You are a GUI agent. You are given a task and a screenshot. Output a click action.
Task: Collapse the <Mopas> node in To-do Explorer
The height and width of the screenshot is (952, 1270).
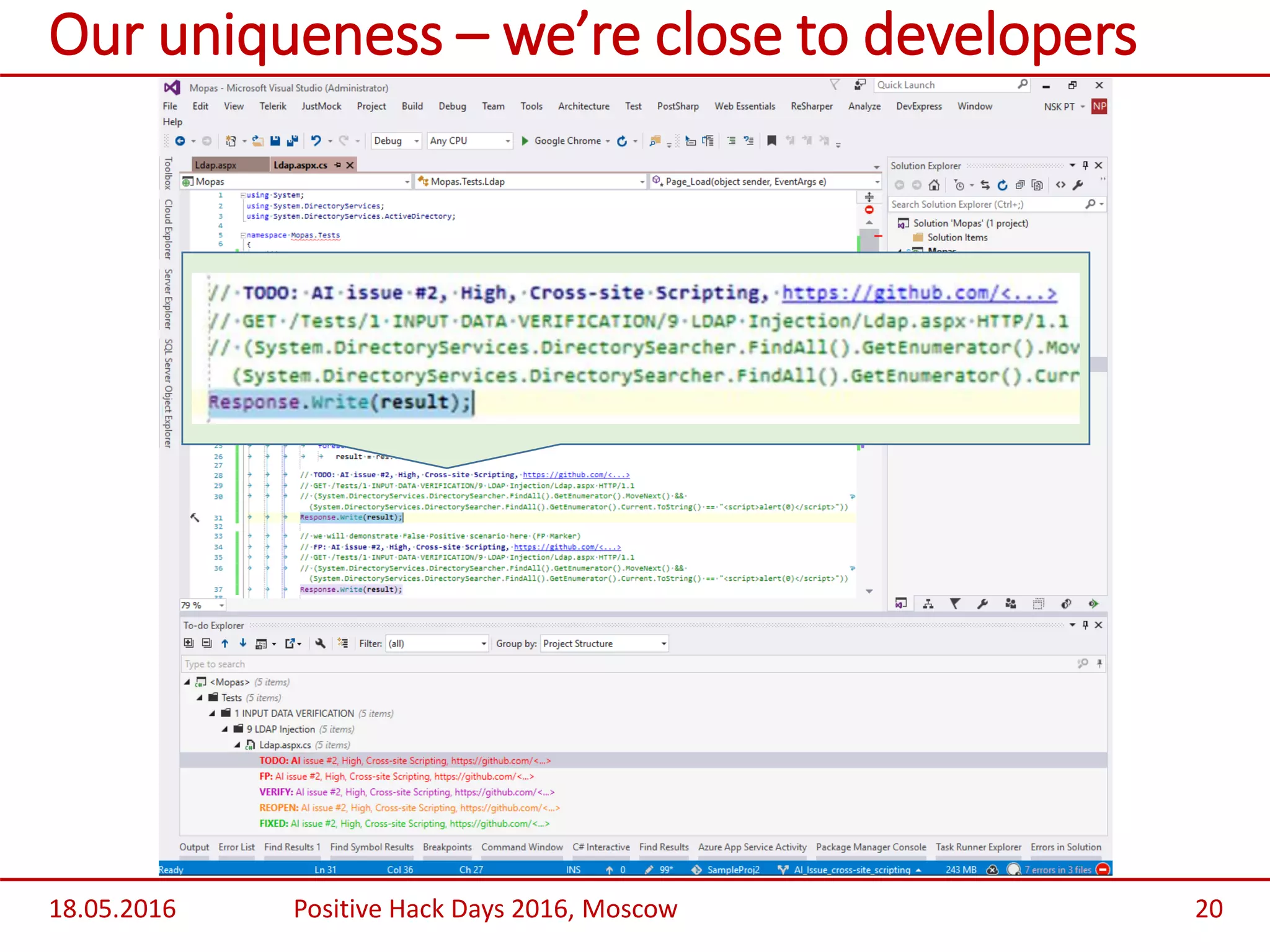[187, 682]
